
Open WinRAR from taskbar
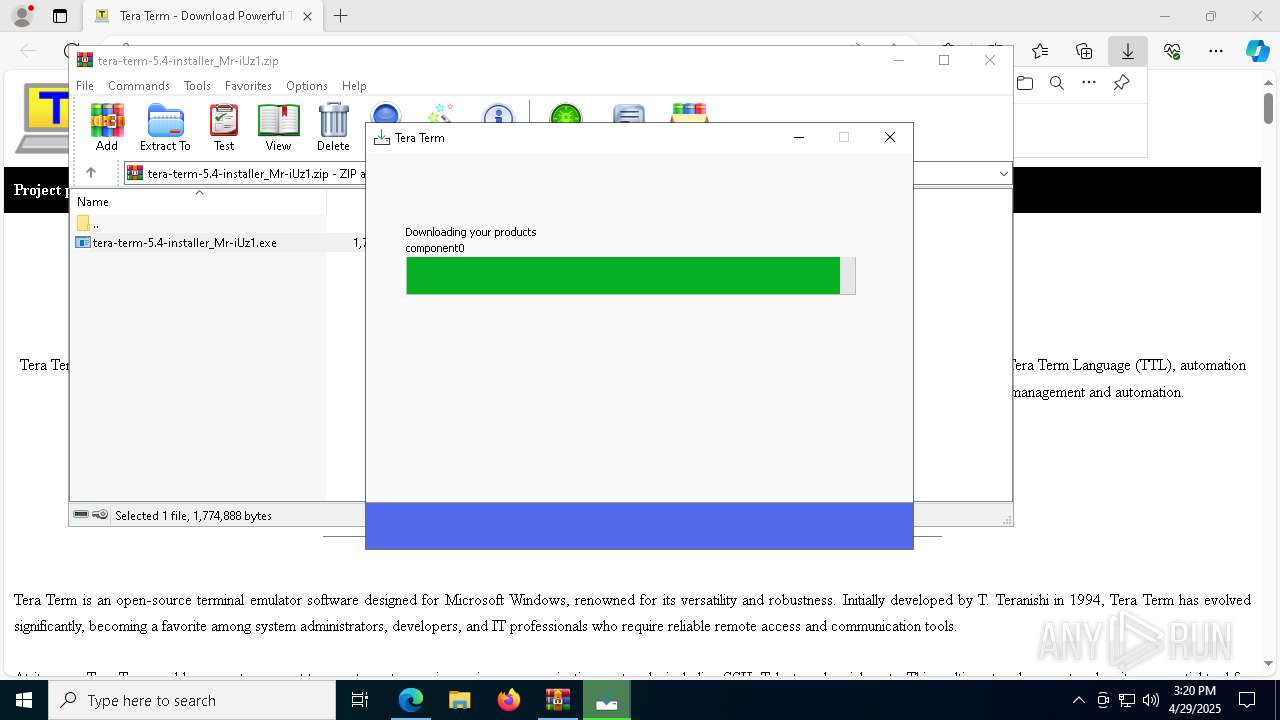click(x=558, y=701)
